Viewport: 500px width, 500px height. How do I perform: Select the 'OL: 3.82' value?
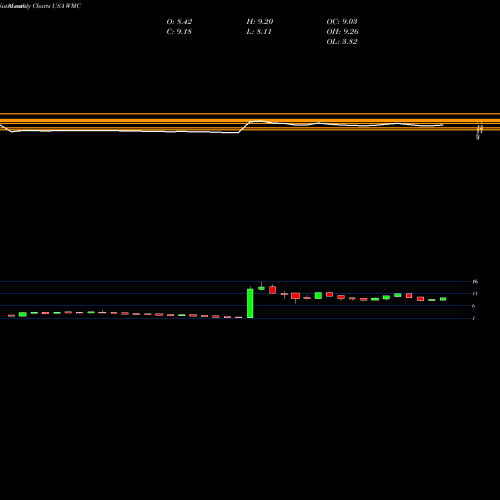342,42
